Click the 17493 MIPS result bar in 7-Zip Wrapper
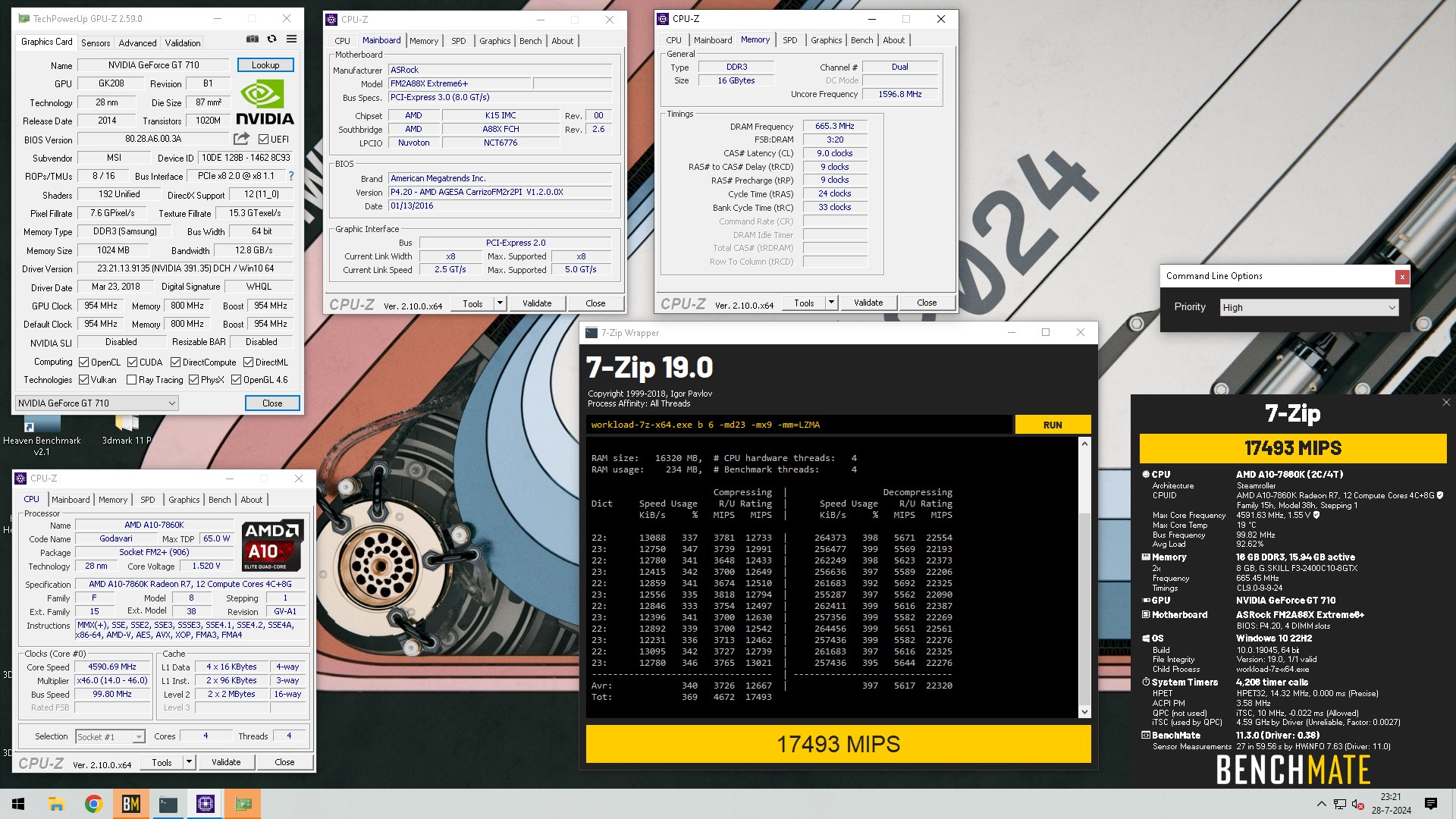This screenshot has height=819, width=1456. 838,744
